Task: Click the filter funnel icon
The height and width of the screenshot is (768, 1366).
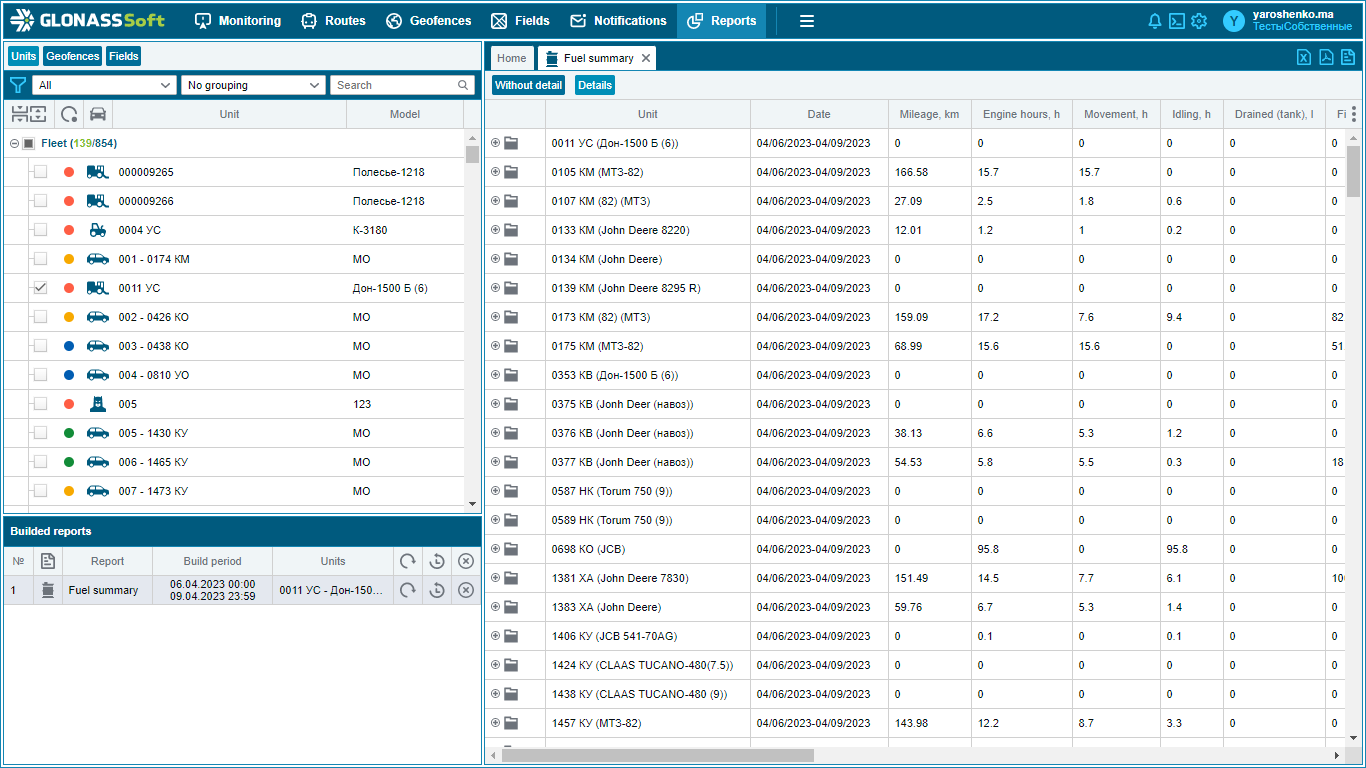Action: (x=18, y=85)
